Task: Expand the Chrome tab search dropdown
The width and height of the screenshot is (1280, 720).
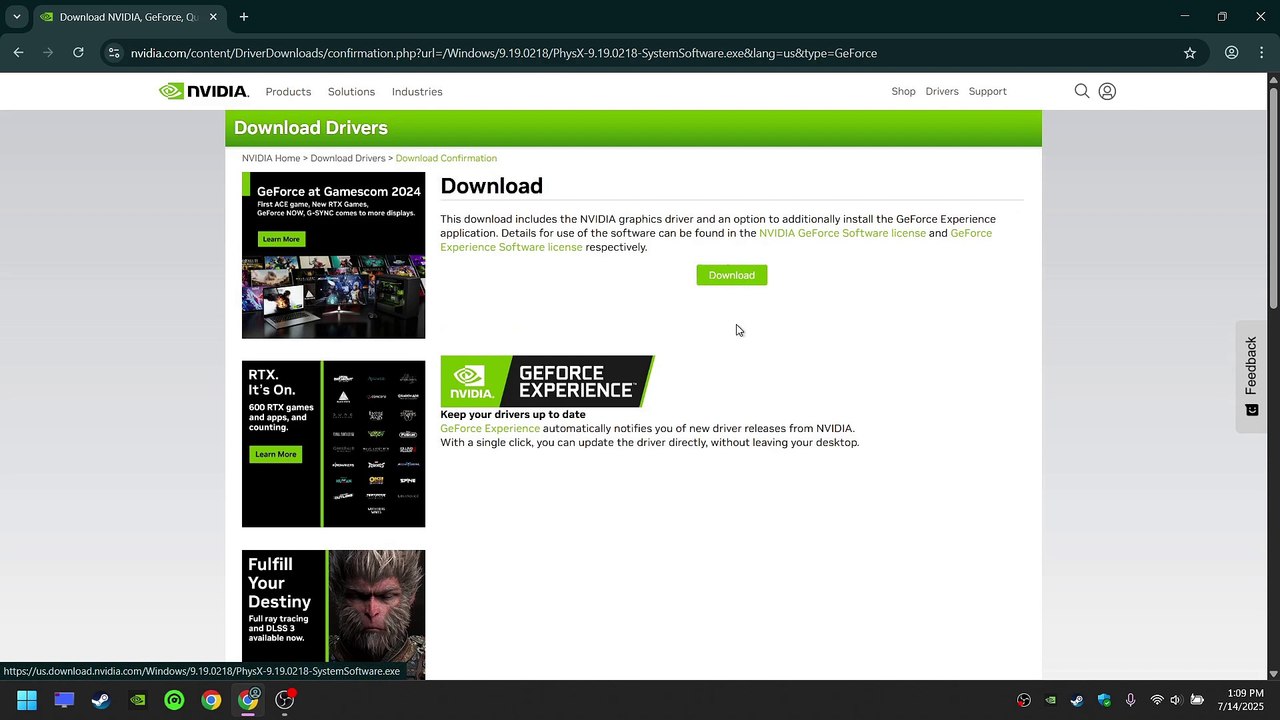Action: [17, 17]
